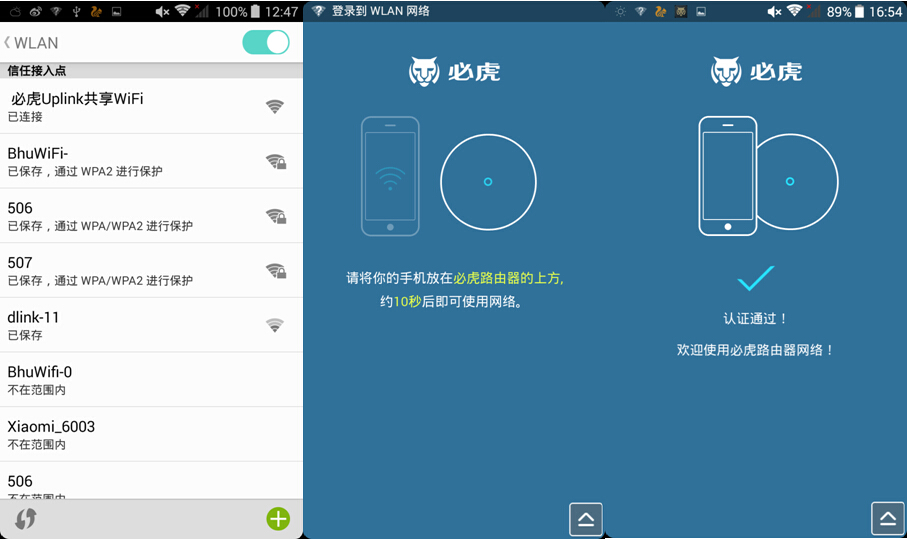907x539 pixels.
Task: Tap the locked signal icon for saved 506
Action: pyautogui.click(x=276, y=216)
